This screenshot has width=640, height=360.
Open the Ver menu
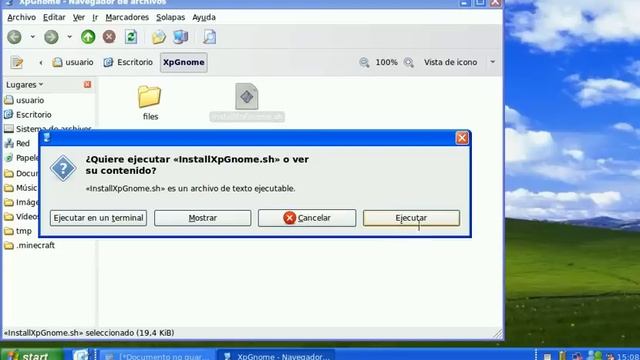(x=79, y=17)
